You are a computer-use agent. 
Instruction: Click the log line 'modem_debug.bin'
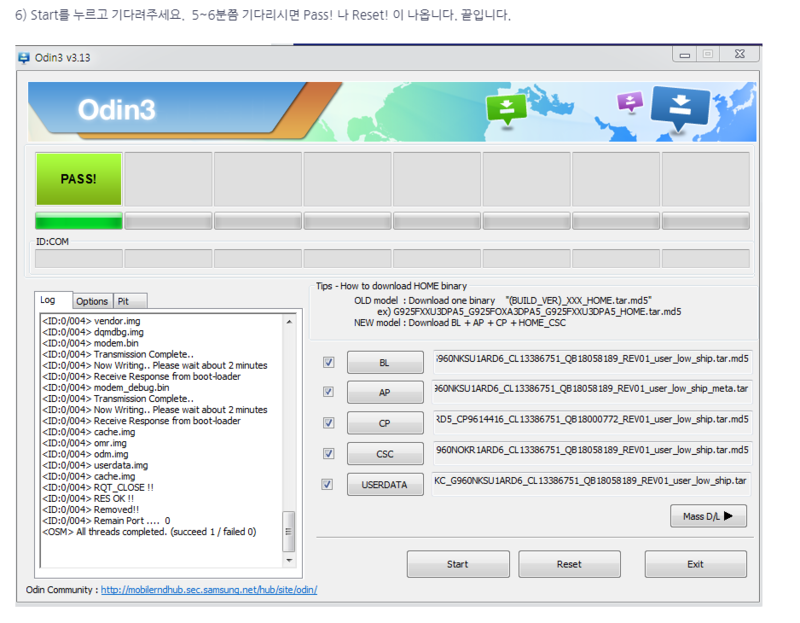pos(106,388)
